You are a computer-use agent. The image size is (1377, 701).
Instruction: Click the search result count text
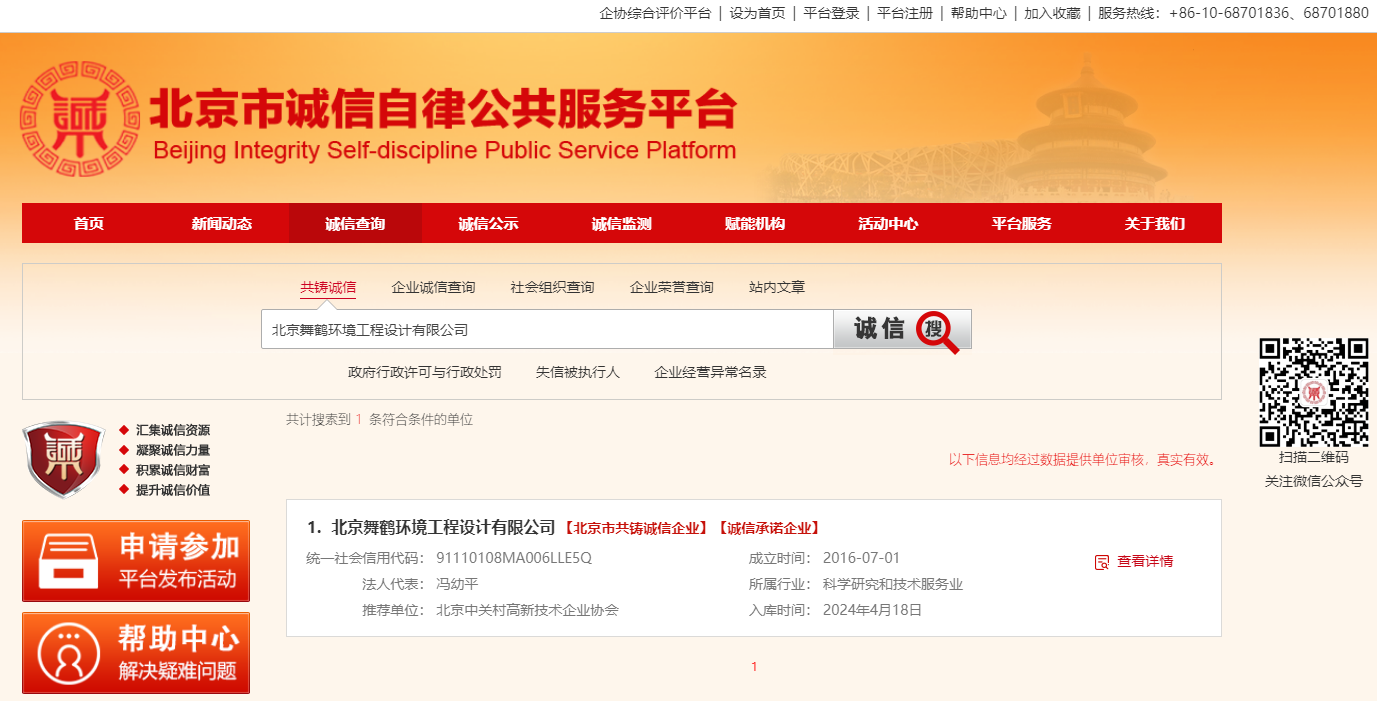pos(379,420)
